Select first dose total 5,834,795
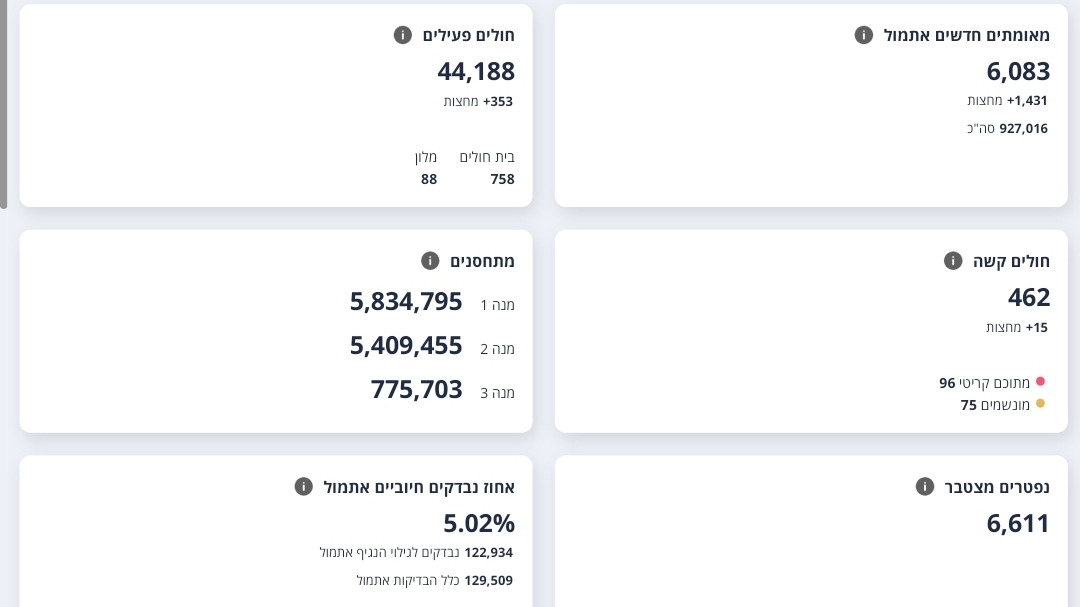The height and width of the screenshot is (607, 1080). pyautogui.click(x=406, y=301)
